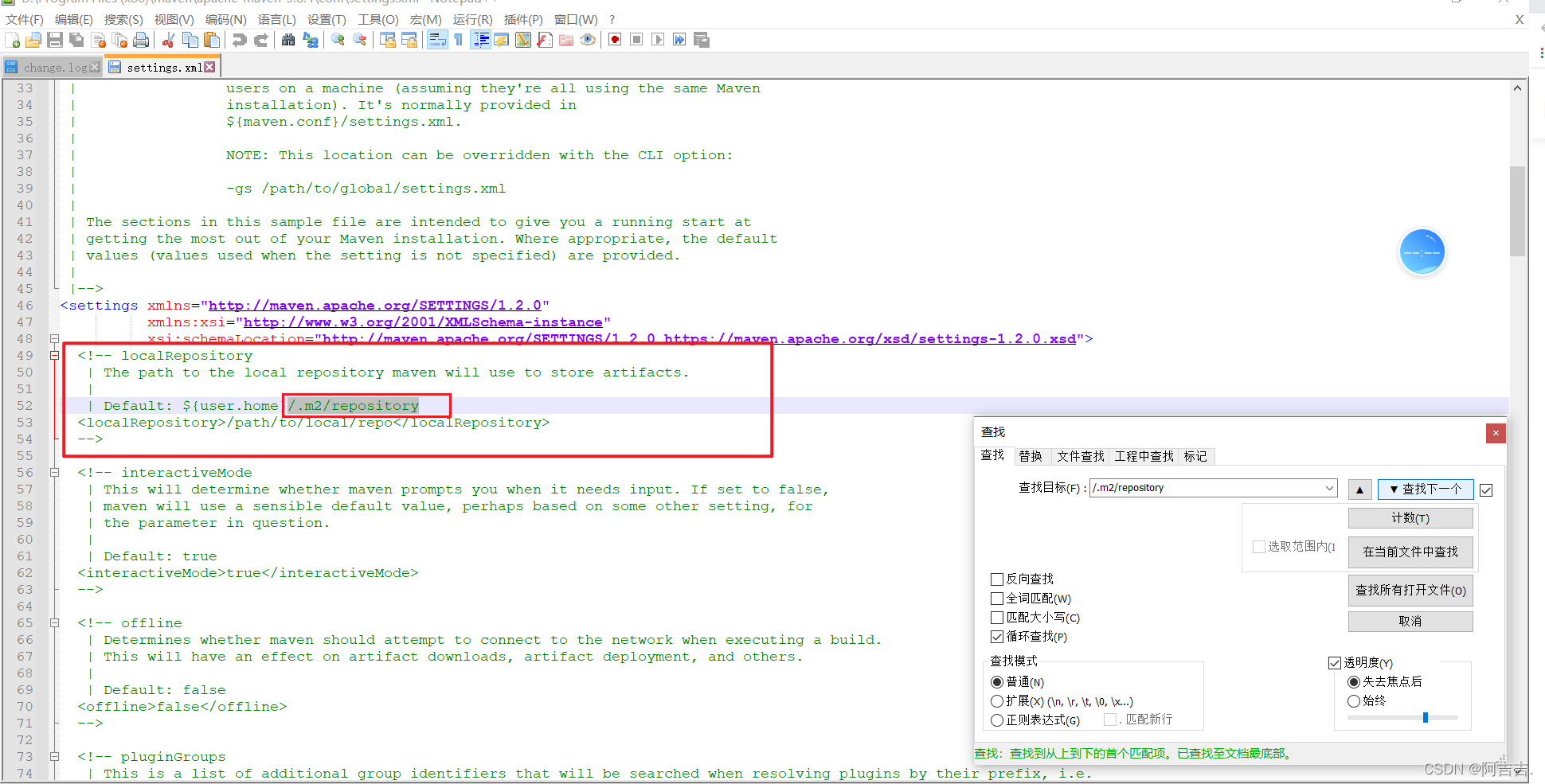The width and height of the screenshot is (1545, 784).
Task: Open the 插件(P) menu
Action: 523,19
